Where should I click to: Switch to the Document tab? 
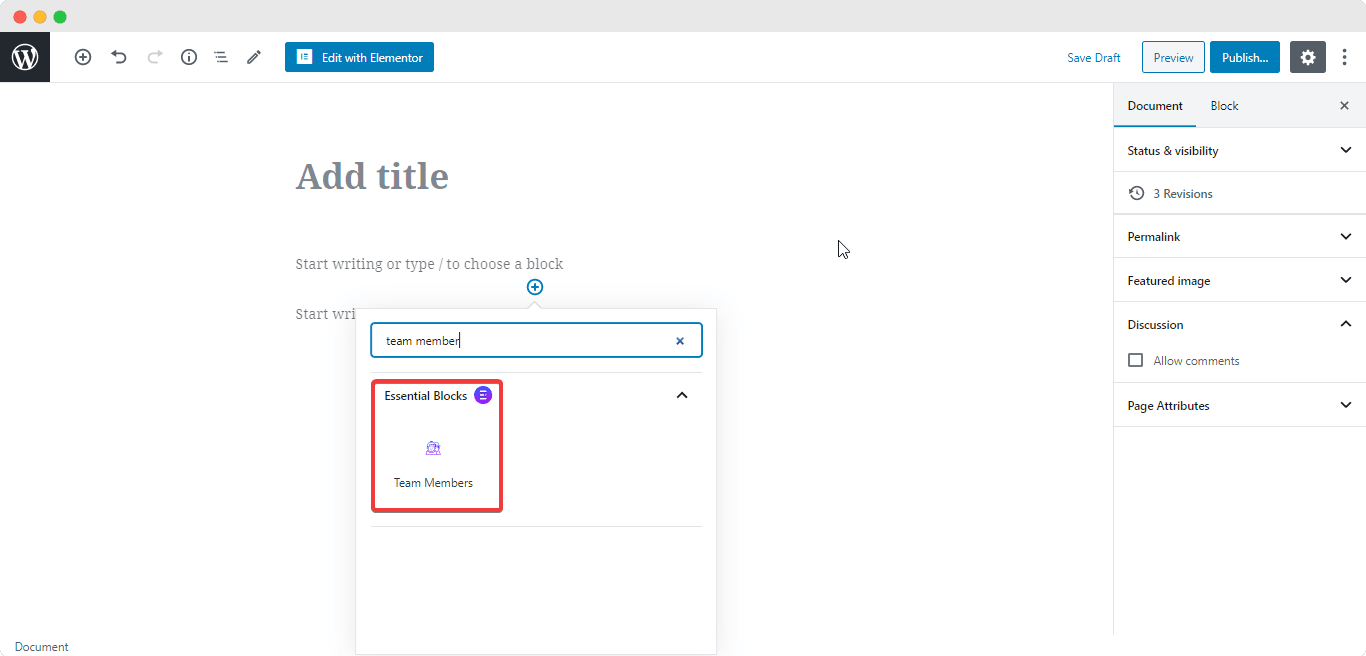coord(1155,106)
